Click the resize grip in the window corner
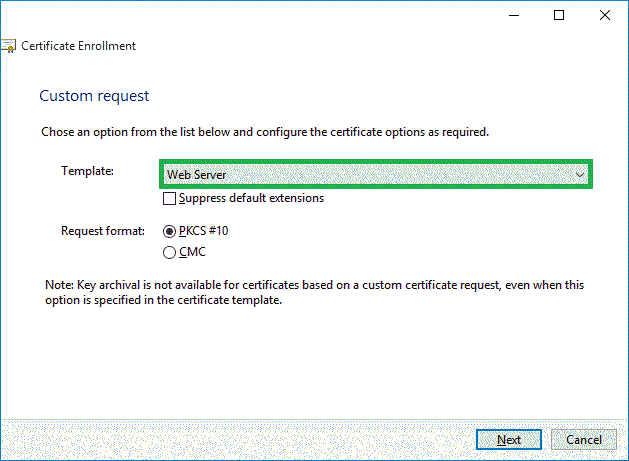629x461 pixels. 622,454
